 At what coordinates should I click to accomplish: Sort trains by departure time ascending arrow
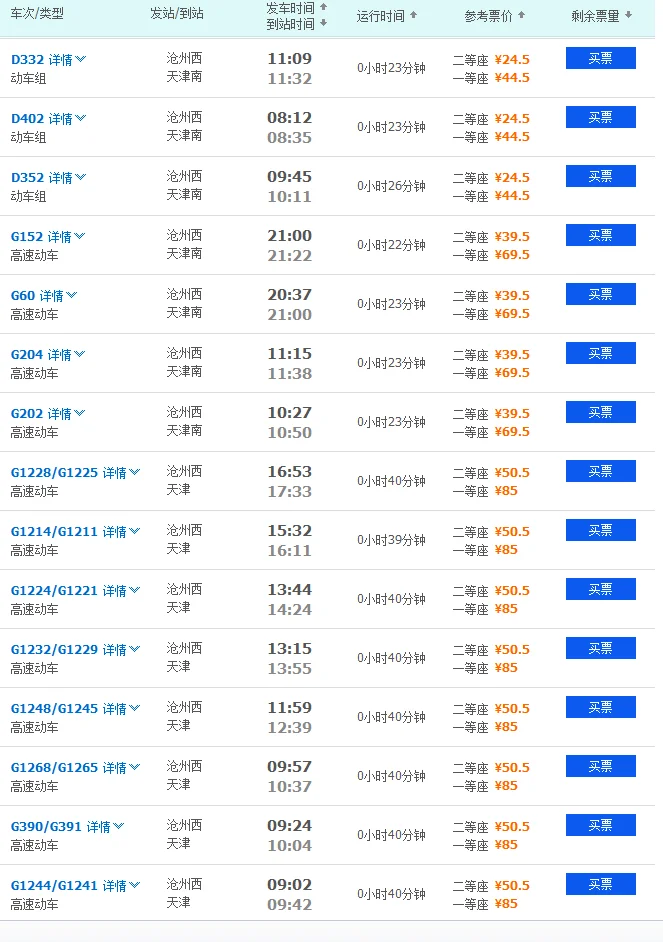pyautogui.click(x=322, y=8)
